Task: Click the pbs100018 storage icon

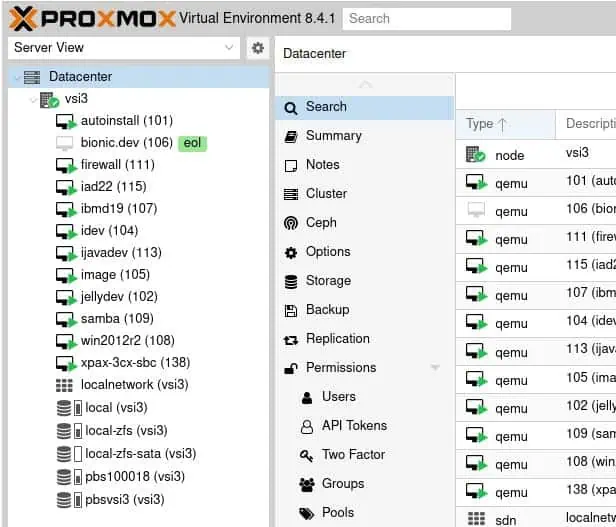Action: pyautogui.click(x=66, y=477)
